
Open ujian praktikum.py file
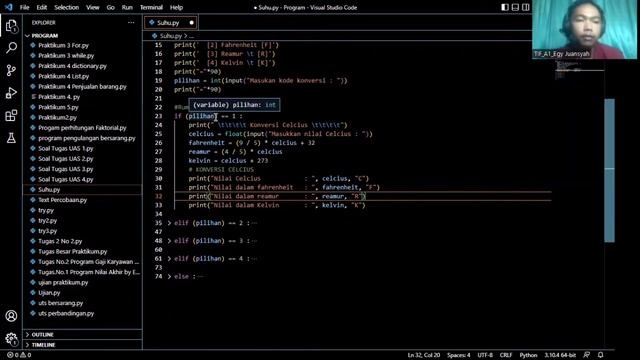63,282
